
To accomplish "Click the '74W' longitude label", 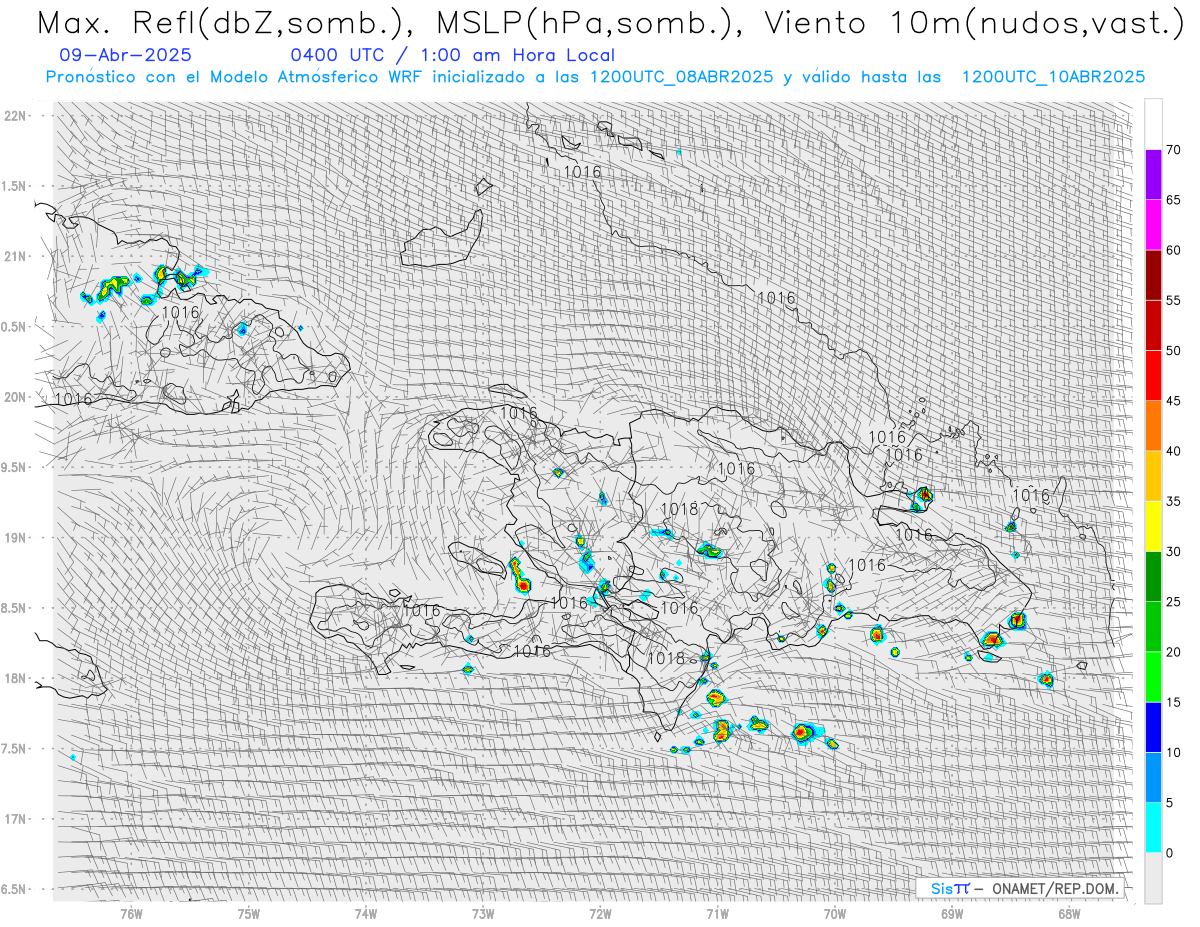I will click(x=365, y=913).
